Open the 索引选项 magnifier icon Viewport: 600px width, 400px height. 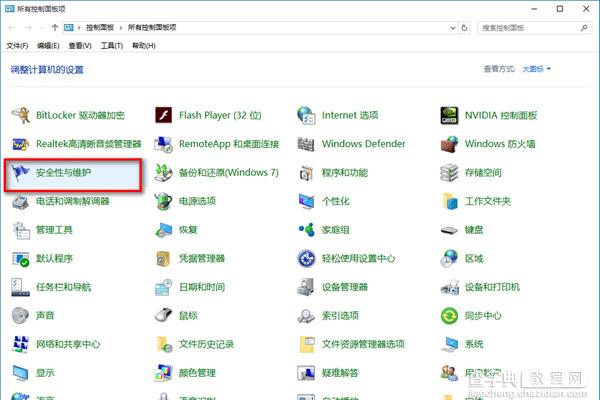tap(306, 316)
